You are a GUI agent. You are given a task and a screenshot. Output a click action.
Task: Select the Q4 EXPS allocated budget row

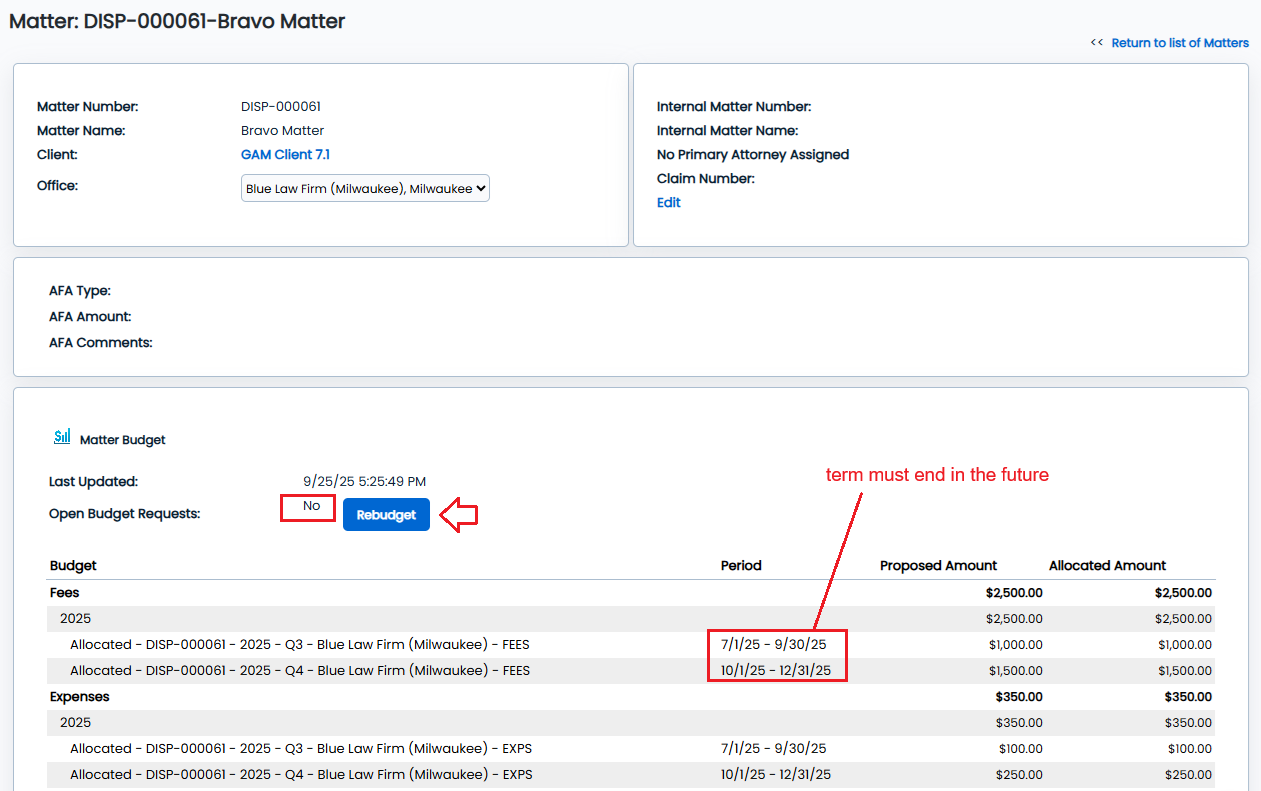click(x=300, y=775)
